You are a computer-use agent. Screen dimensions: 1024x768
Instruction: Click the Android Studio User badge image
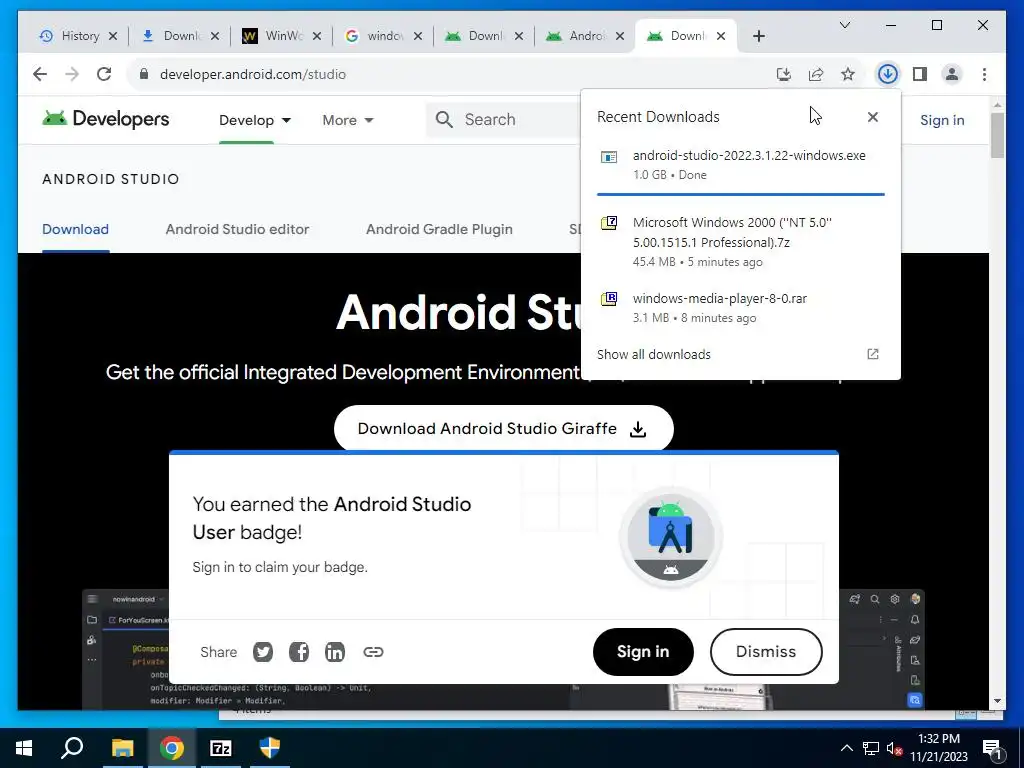coord(670,537)
